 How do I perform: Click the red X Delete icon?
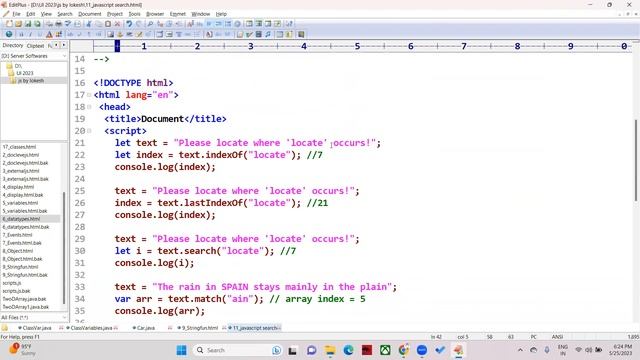click(x=117, y=24)
